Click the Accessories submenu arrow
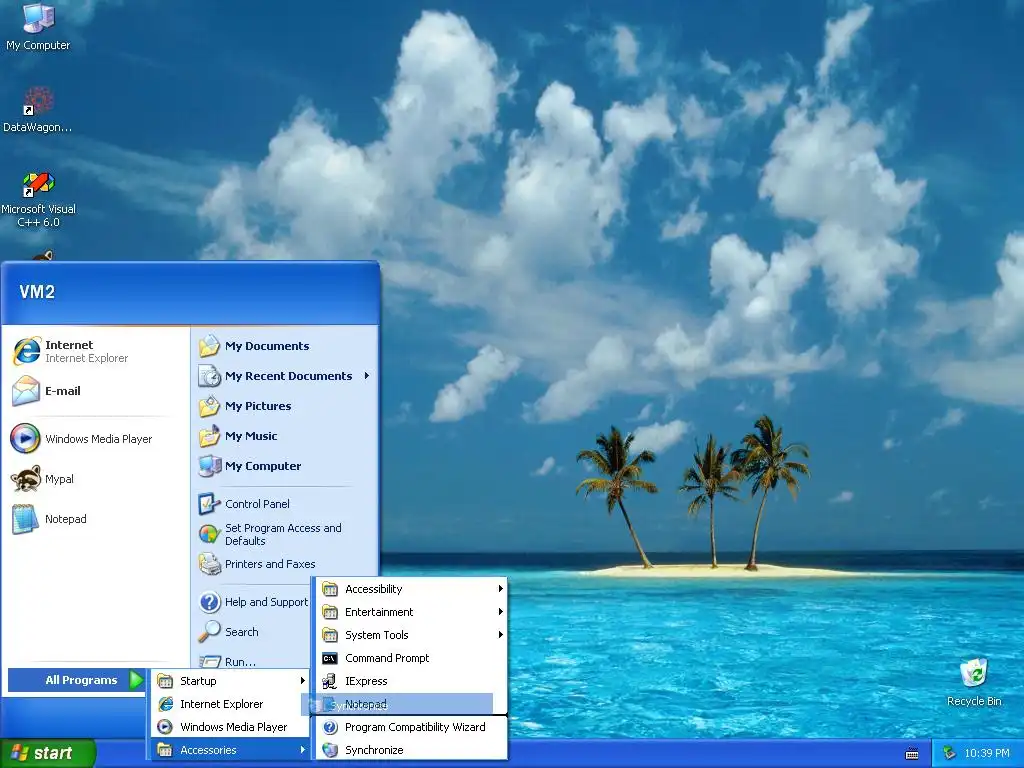The width and height of the screenshot is (1024, 768). click(302, 750)
